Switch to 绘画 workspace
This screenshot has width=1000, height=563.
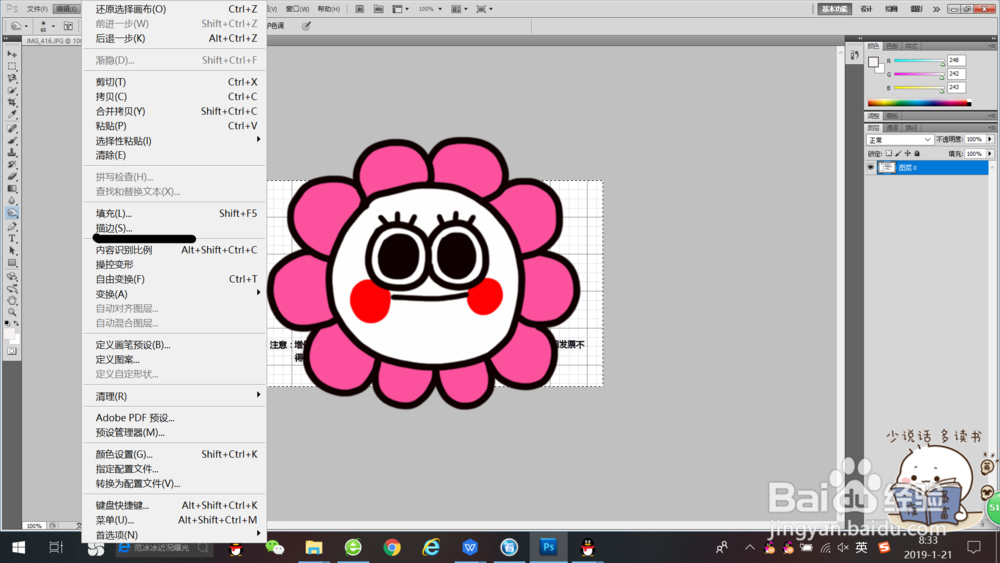click(x=892, y=9)
